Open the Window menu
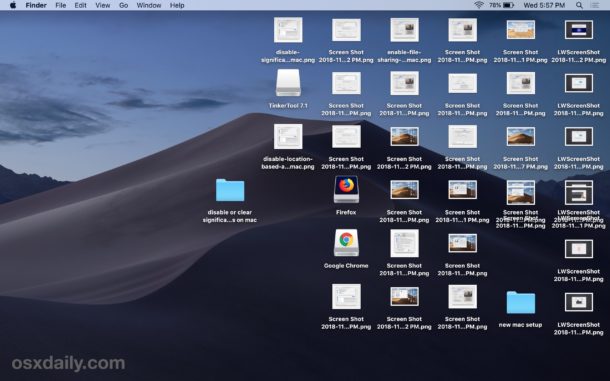 coord(149,5)
